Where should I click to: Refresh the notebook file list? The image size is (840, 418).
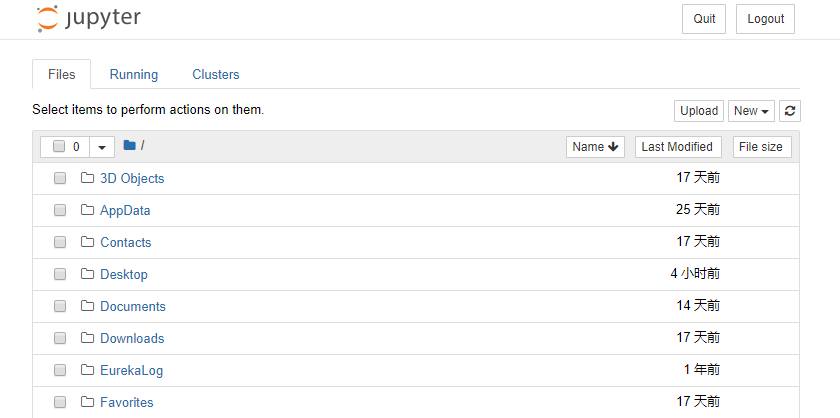pyautogui.click(x=790, y=111)
